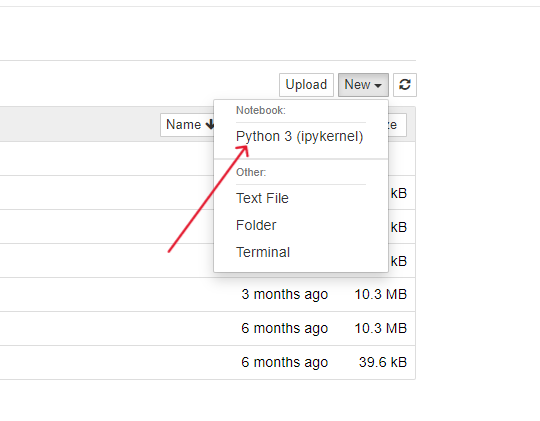Click the 10.3 MB size in 3 months row

tap(381, 294)
